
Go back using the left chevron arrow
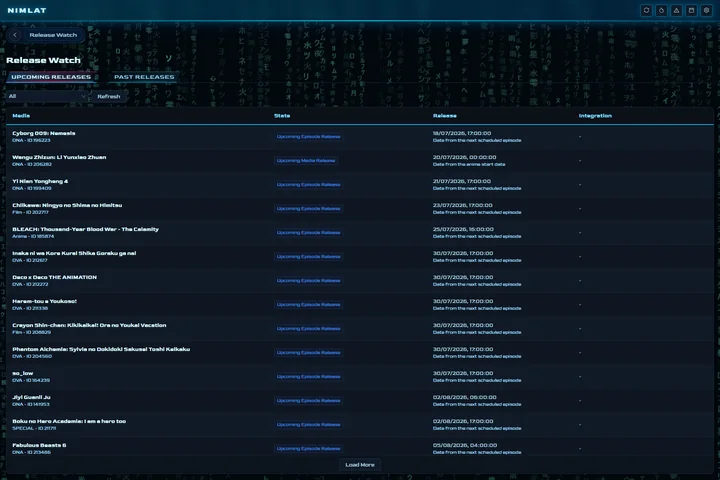pyautogui.click(x=15, y=35)
